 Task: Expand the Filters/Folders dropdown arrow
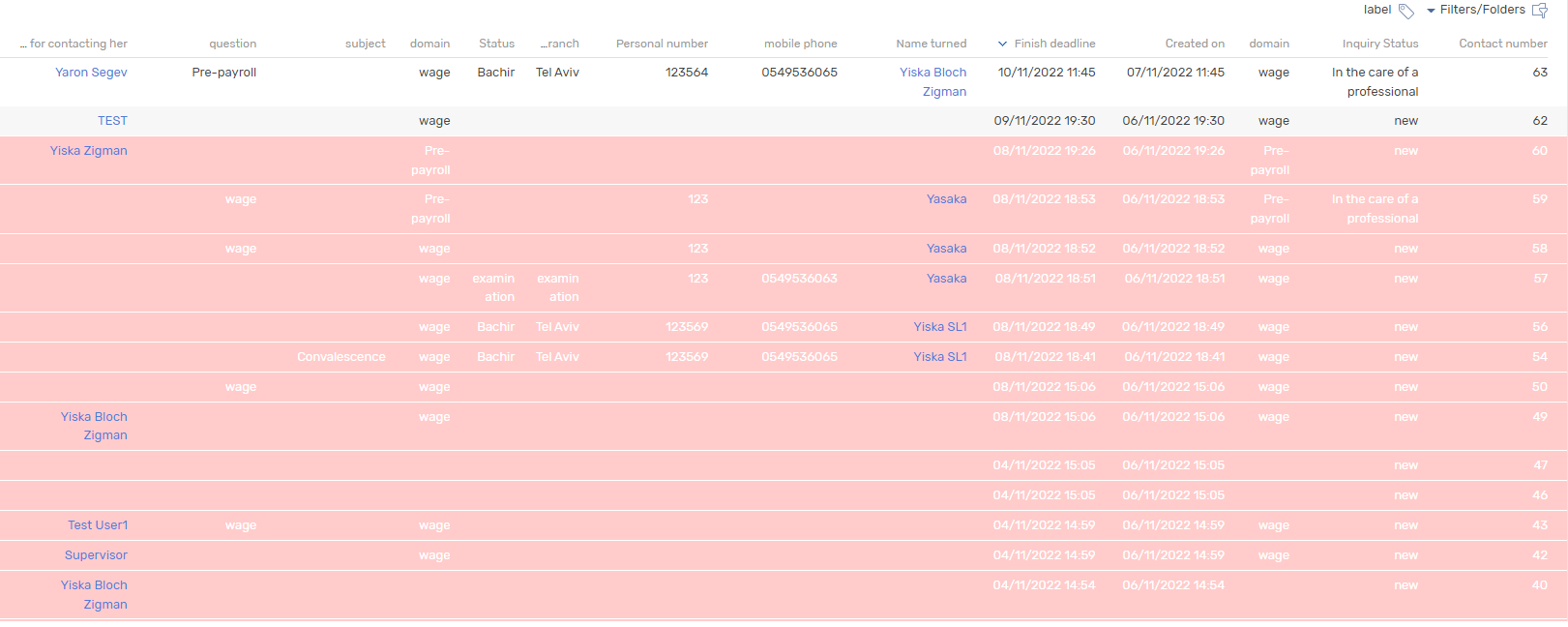1431,11
